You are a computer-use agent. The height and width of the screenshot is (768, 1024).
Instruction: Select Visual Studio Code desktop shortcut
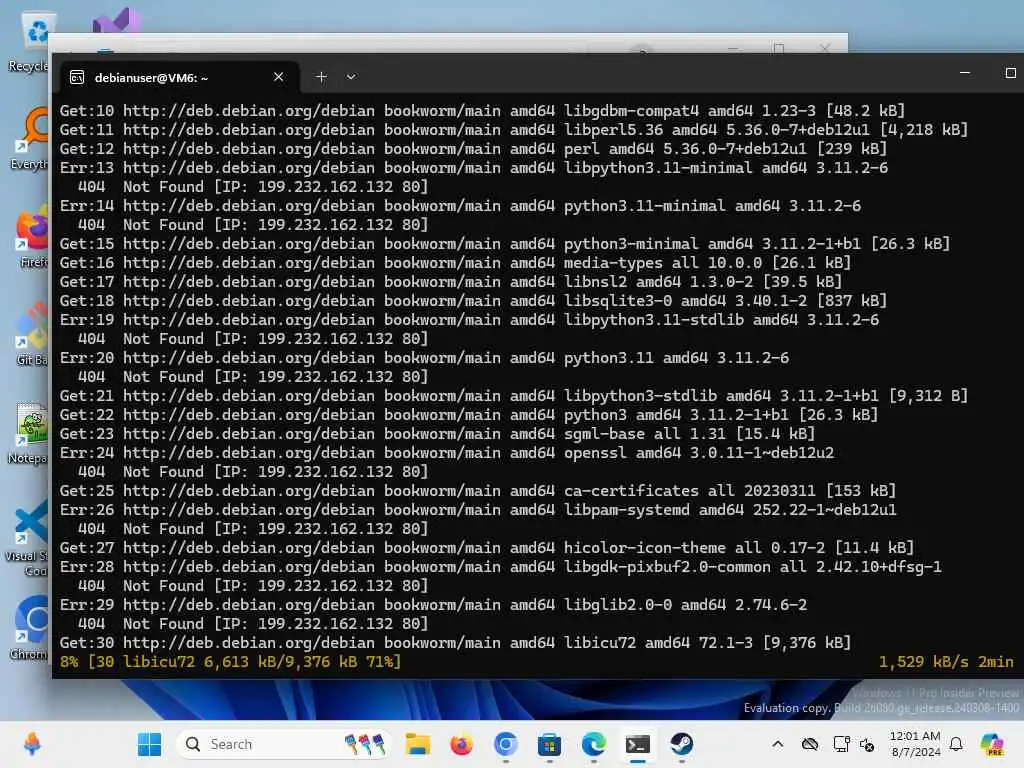(27, 537)
